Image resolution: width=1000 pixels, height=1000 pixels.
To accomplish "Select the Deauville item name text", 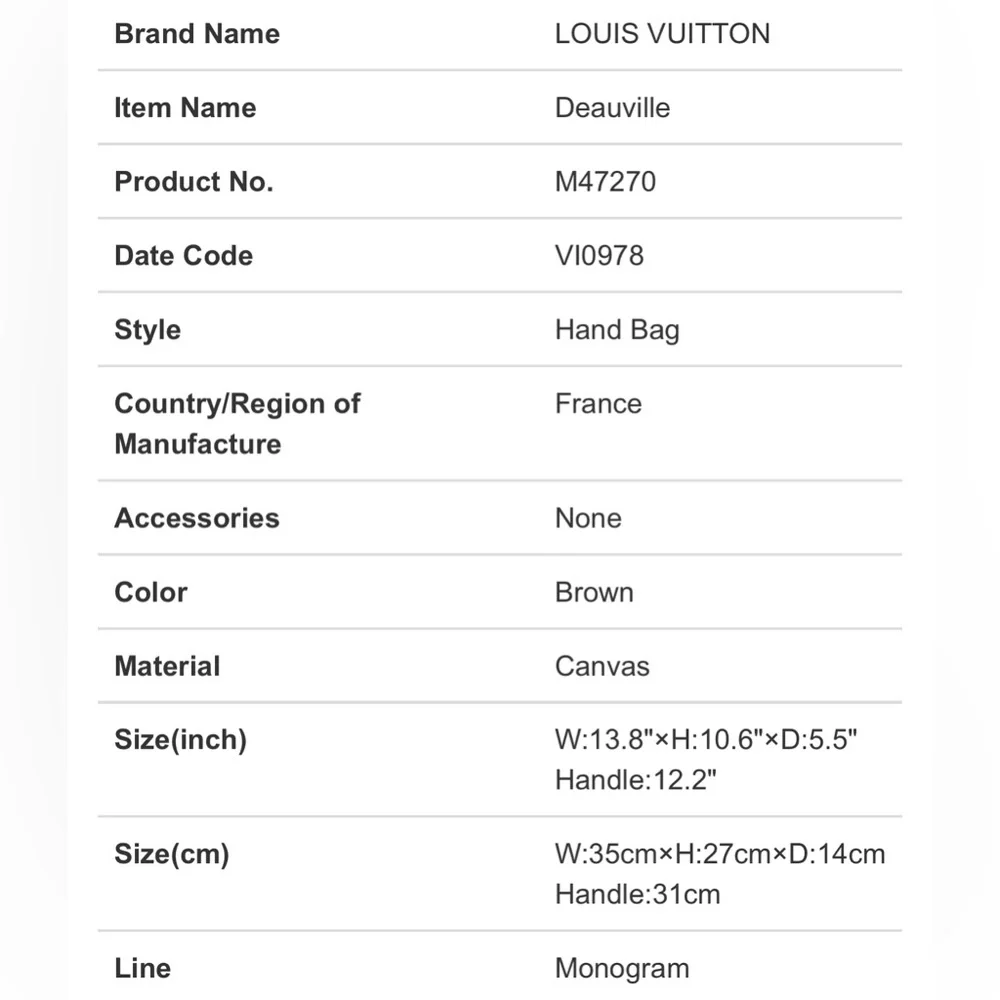I will [x=612, y=108].
